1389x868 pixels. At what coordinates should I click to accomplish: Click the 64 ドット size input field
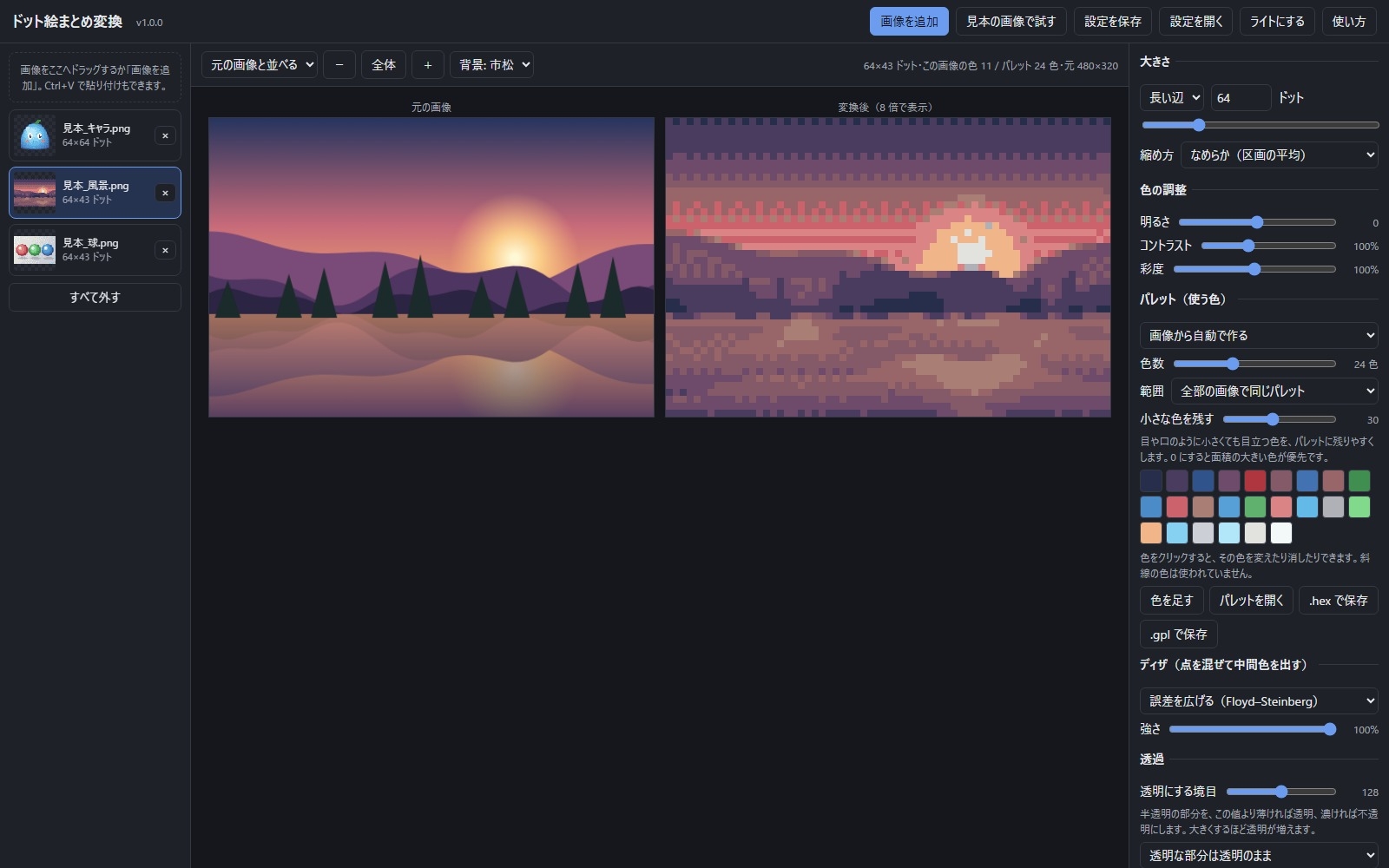[x=1241, y=97]
